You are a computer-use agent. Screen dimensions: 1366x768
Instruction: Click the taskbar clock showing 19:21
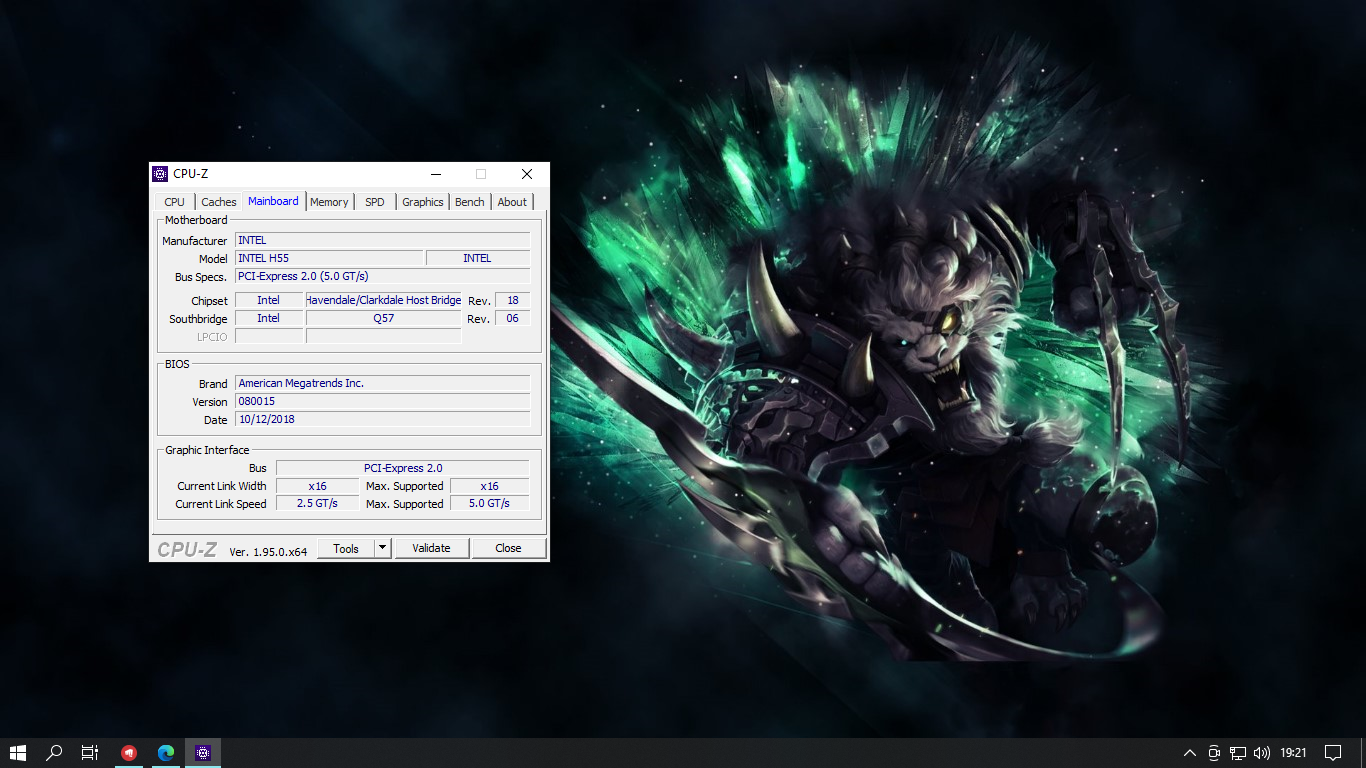pyautogui.click(x=1293, y=753)
